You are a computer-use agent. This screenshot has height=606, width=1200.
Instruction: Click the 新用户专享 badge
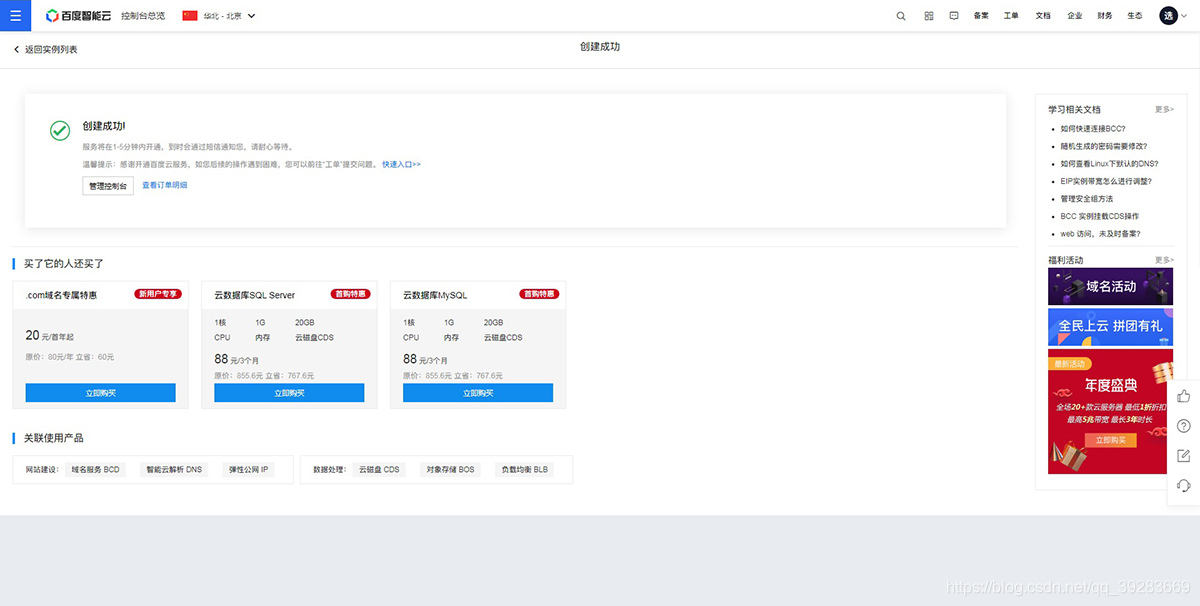click(x=158, y=294)
